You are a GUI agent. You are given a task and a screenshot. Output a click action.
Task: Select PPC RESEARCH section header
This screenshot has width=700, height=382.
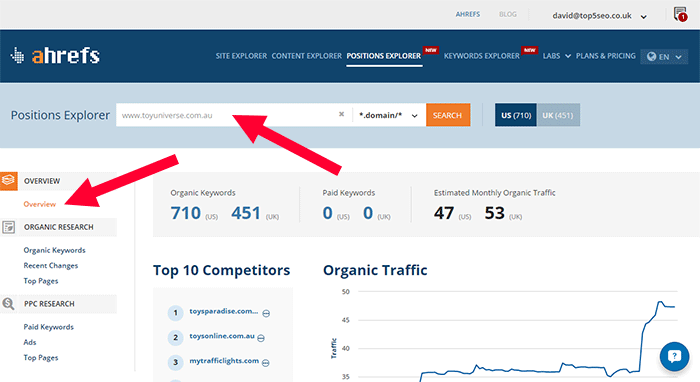click(x=49, y=303)
